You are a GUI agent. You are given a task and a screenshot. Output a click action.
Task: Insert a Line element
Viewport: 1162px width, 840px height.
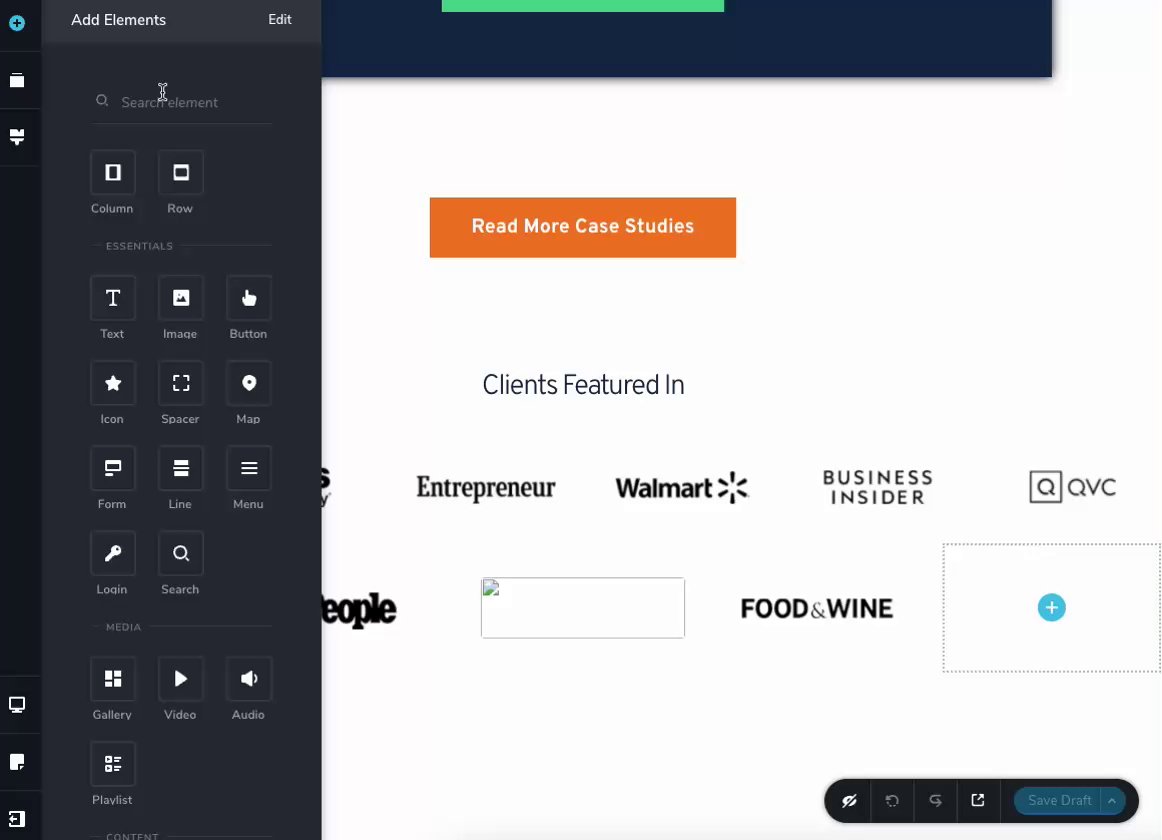coord(181,469)
